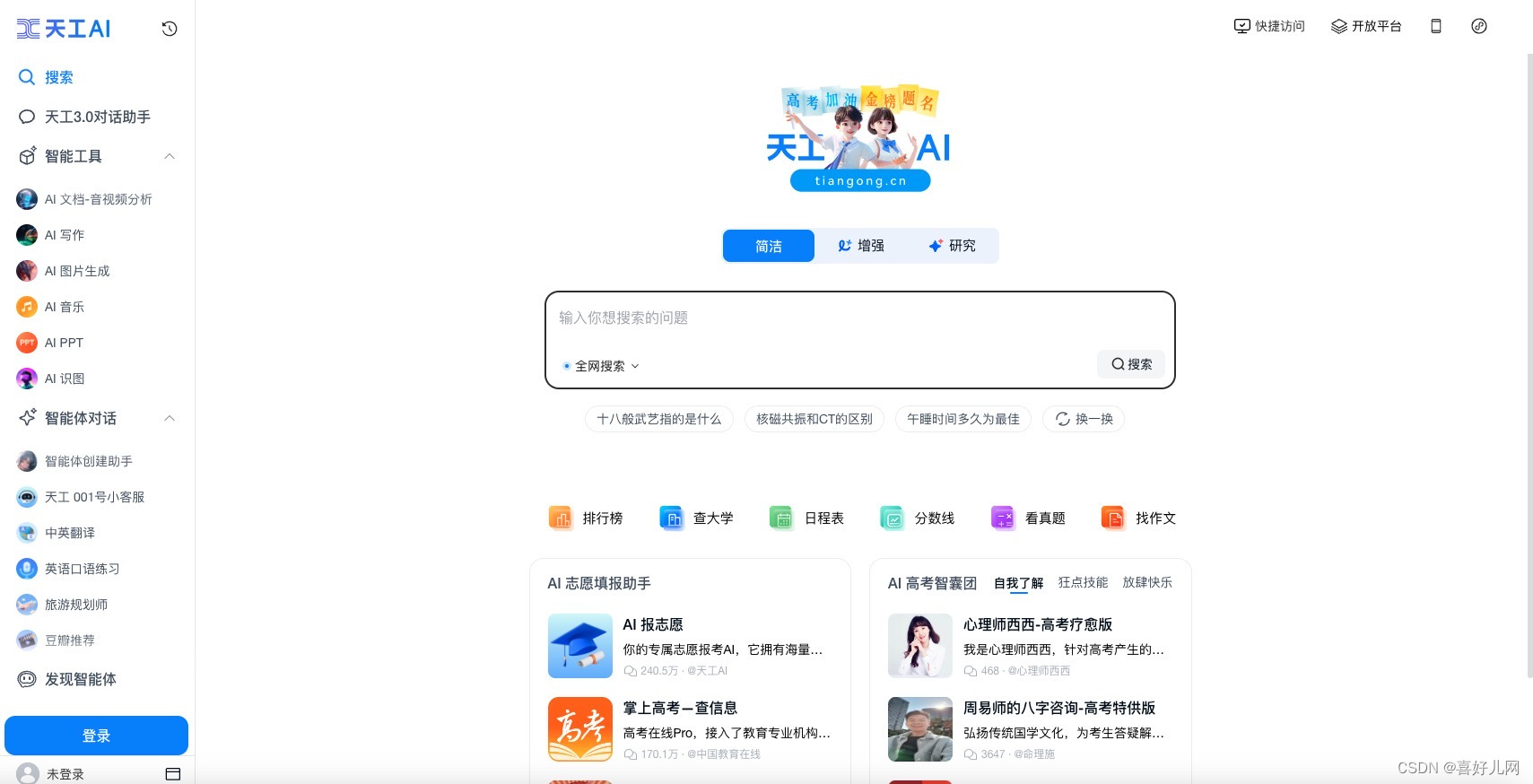Viewport: 1533px width, 784px height.
Task: Open the 排行榜 shortcut
Action: pyautogui.click(x=586, y=518)
